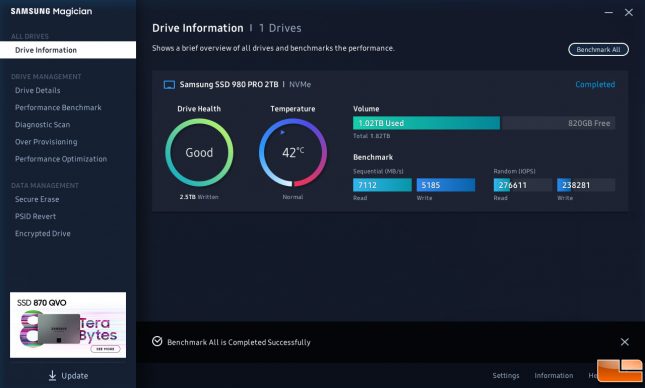Open Performance Optimization page

pos(61,159)
